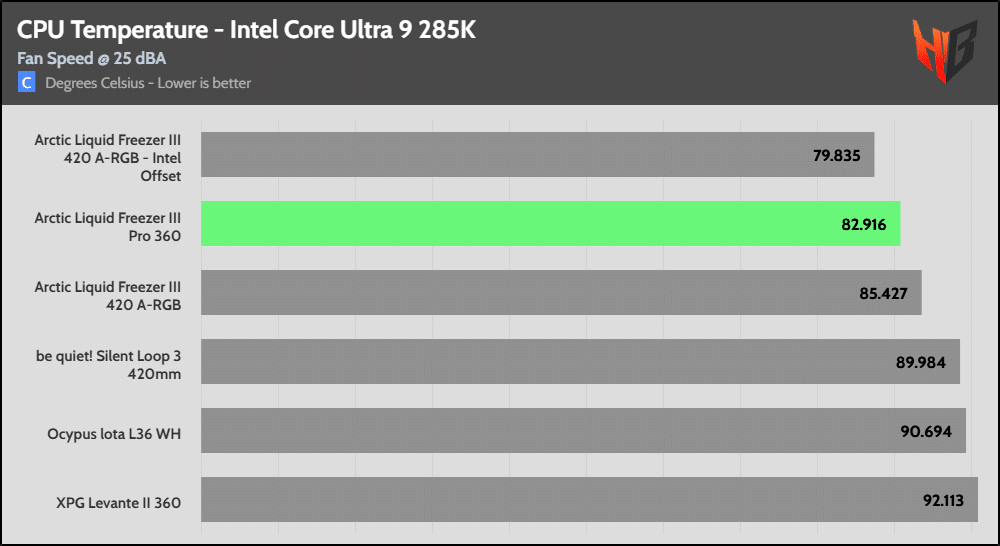Screen dimensions: 1000x546
Task: Click the CPU Temperature chart title
Action: [246, 30]
